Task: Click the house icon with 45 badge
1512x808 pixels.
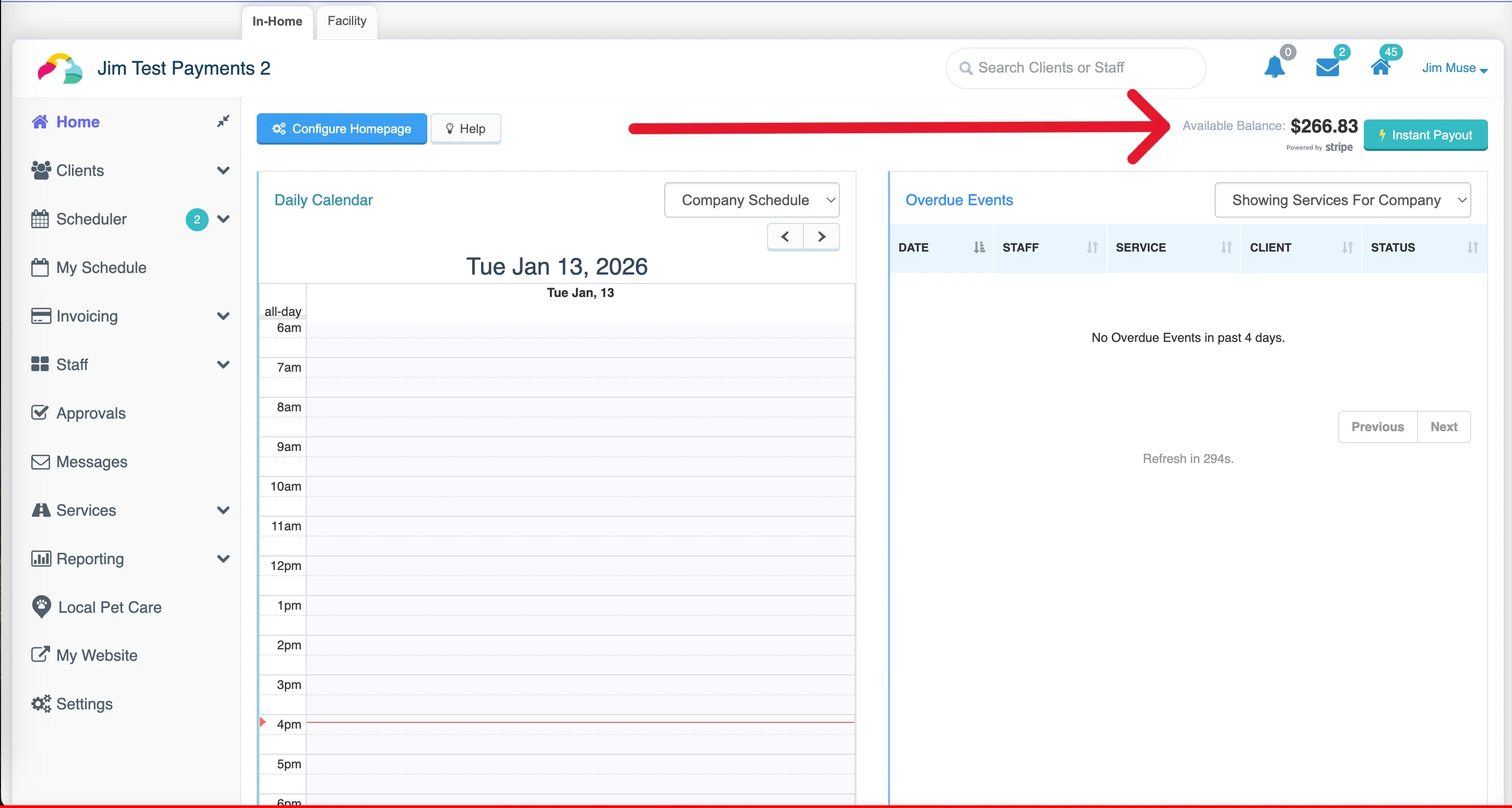Action: tap(1381, 67)
